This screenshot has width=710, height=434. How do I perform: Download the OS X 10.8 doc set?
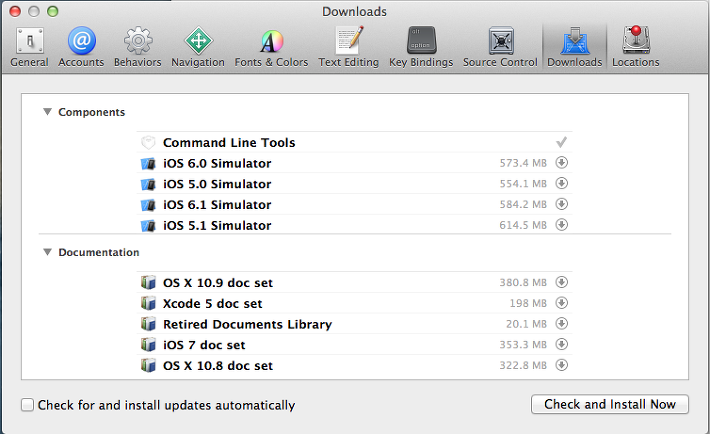point(561,365)
